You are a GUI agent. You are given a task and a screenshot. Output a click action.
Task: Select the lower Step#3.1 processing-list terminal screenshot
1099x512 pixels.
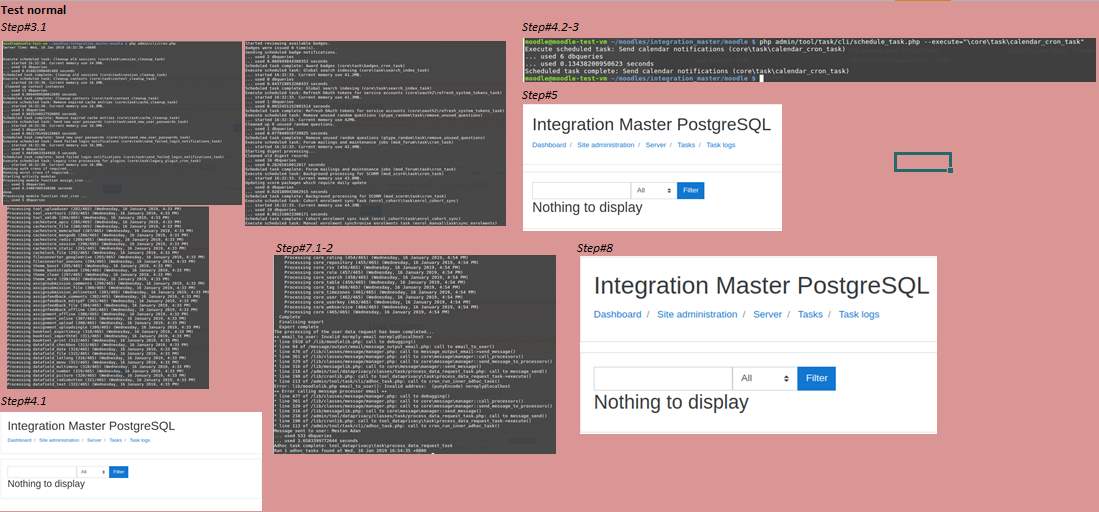tap(108, 297)
